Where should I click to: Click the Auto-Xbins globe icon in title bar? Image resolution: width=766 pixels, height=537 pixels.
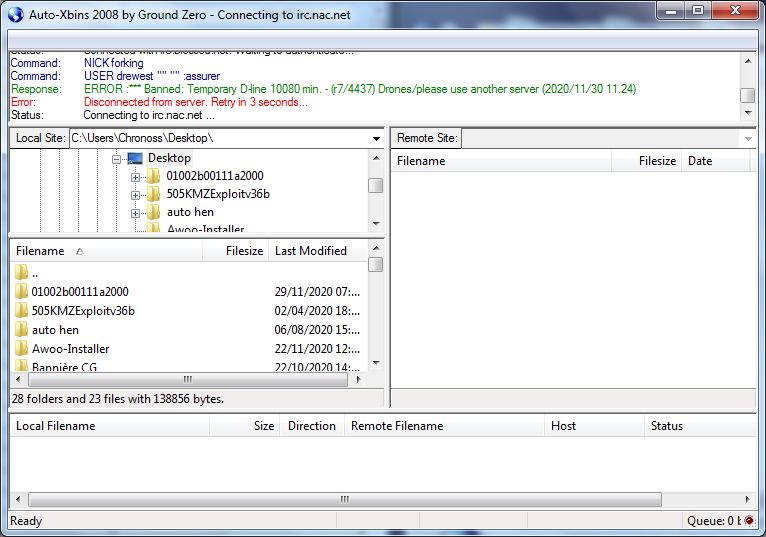point(15,15)
